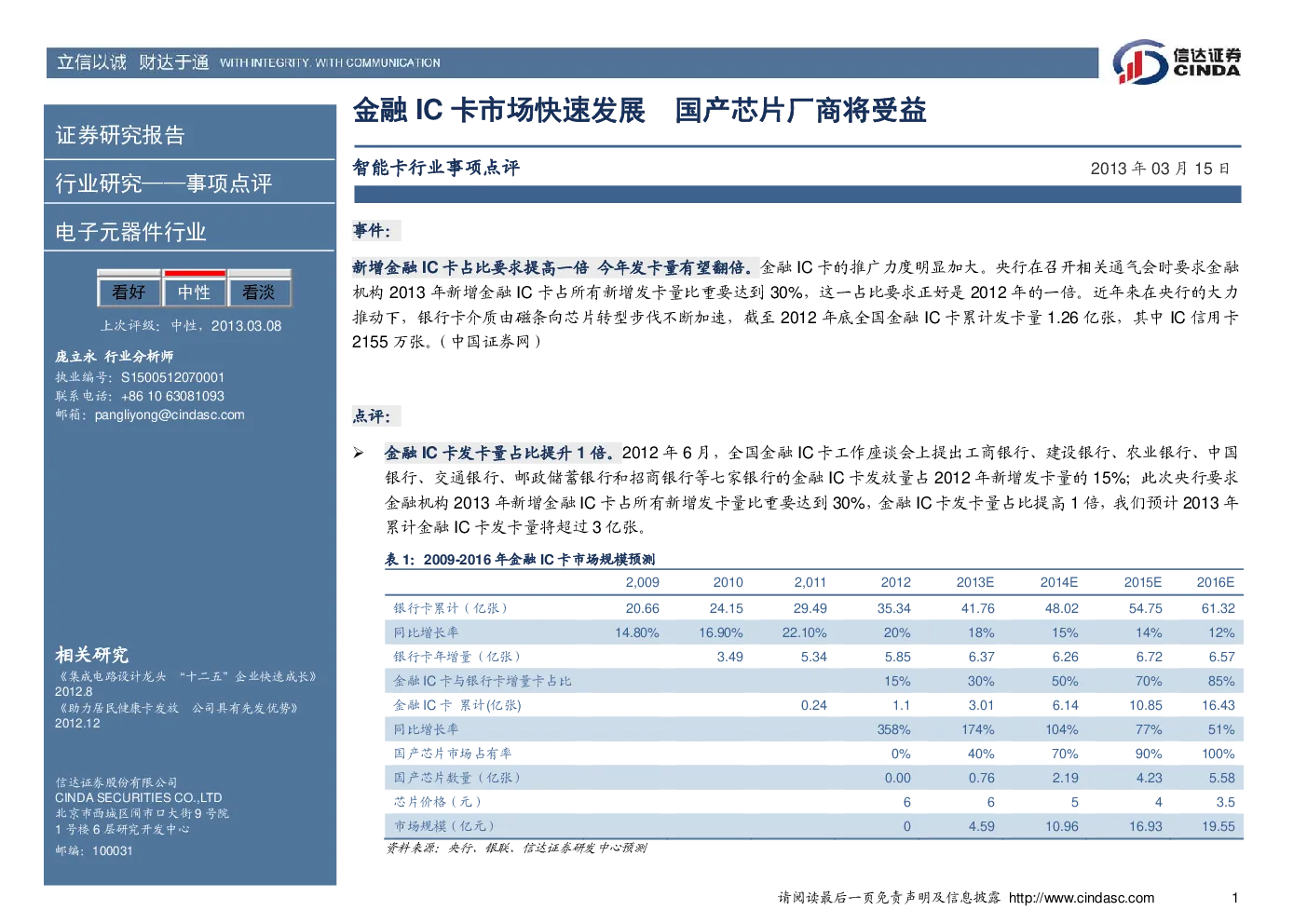Click the 事件: section label
Image resolution: width=1307 pixels, height=924 pixels.
point(372,230)
